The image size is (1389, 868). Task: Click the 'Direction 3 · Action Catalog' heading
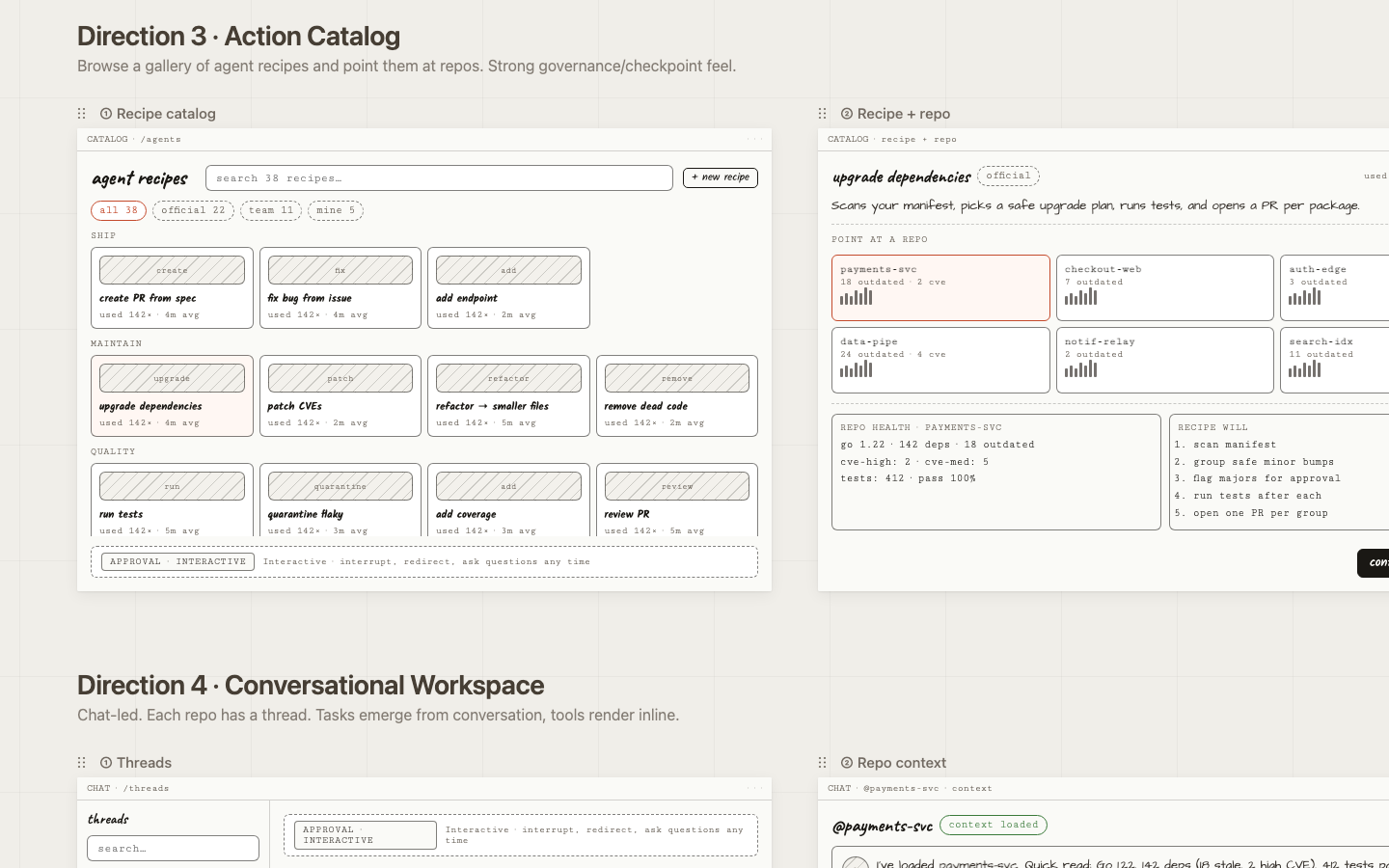tap(238, 37)
